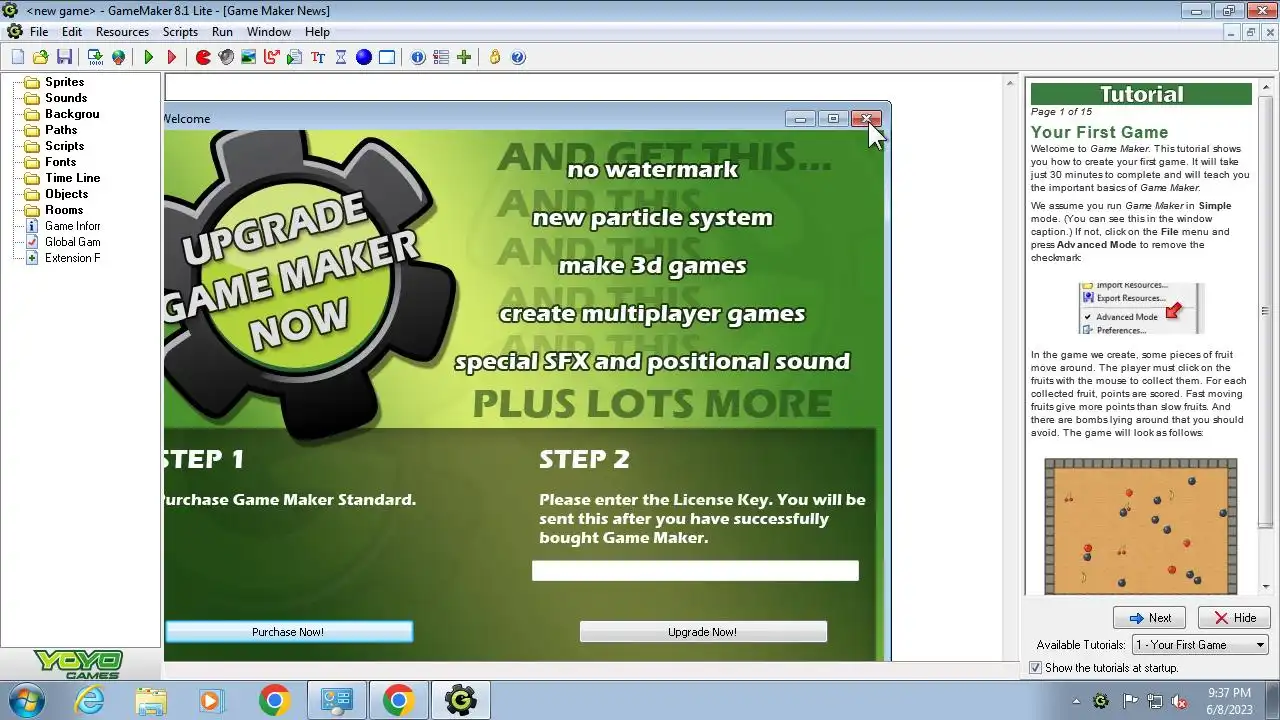Click GameMaker icon in system tray
The width and height of the screenshot is (1280, 720).
coord(1101,701)
